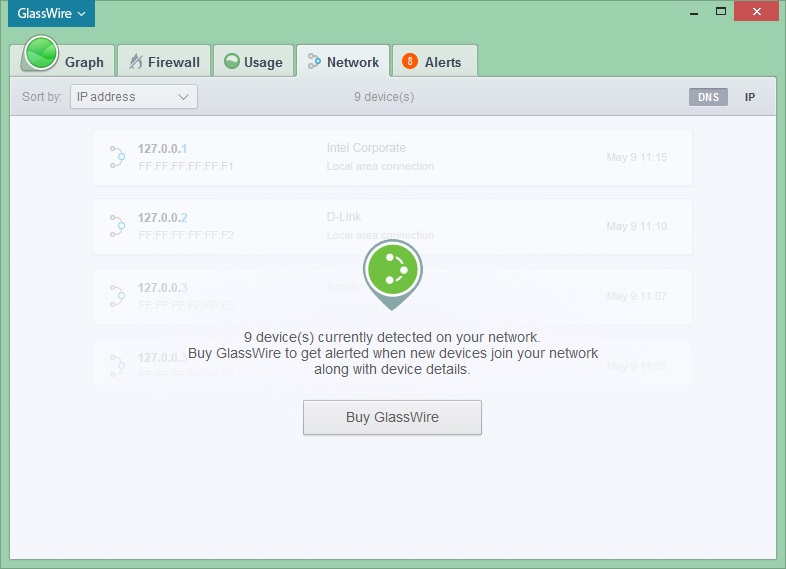Close the GlassWire window
Image resolution: width=786 pixels, height=569 pixels.
(756, 11)
